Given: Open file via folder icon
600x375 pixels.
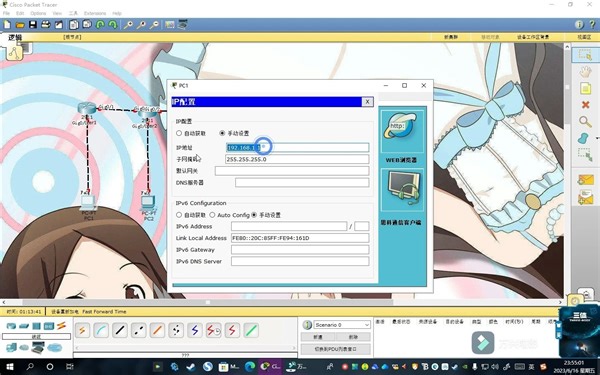Looking at the screenshot, I should (x=20, y=25).
